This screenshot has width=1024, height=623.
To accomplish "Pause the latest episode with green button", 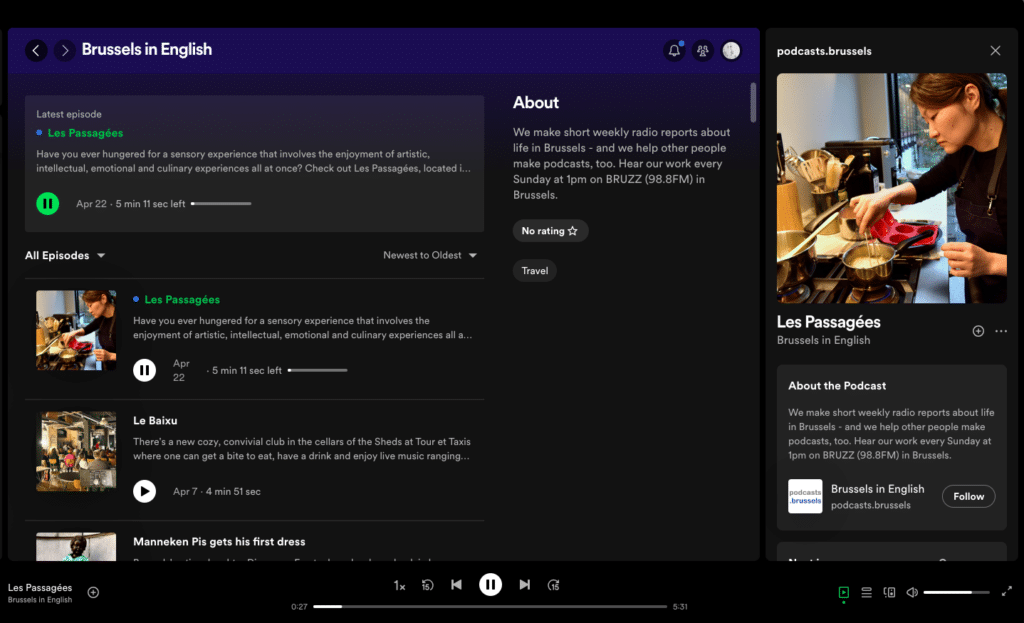I will pos(48,204).
